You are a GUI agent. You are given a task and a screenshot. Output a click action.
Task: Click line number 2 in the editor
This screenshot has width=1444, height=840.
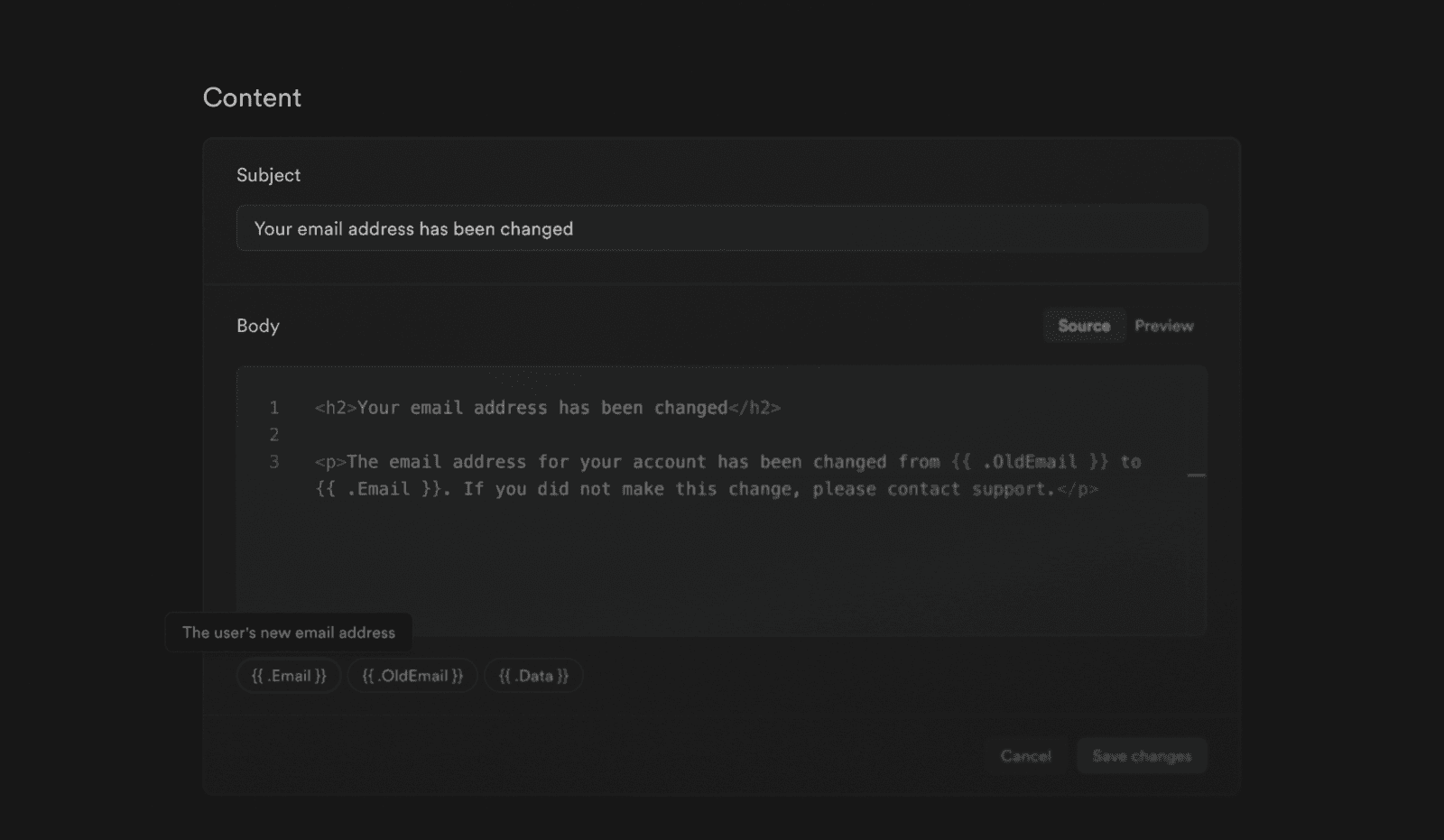tap(274, 435)
